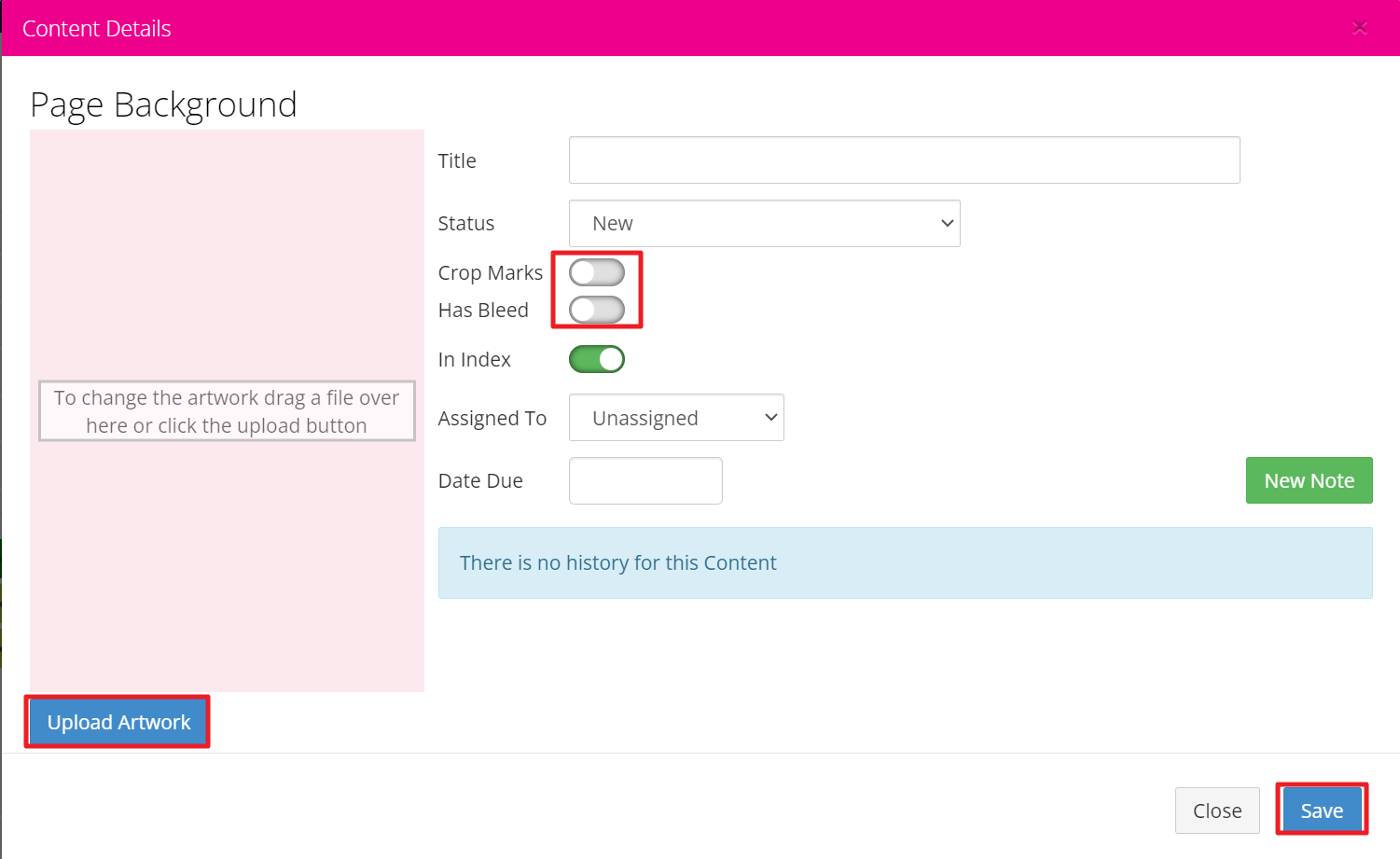This screenshot has height=859, width=1400.
Task: Click the 'no history' info banner
Action: [x=904, y=562]
